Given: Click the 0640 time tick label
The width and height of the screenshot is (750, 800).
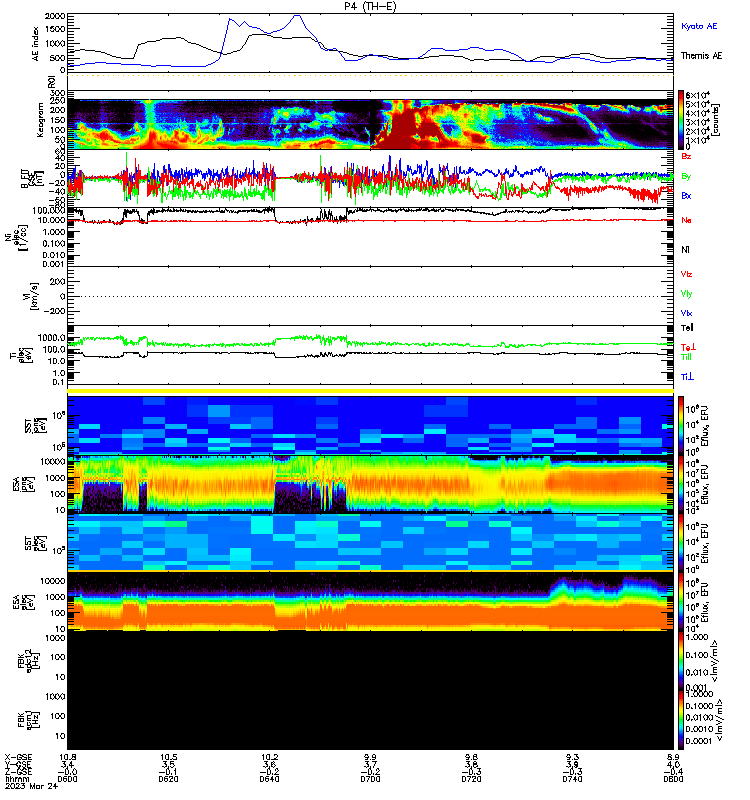Looking at the screenshot, I should click(269, 779).
